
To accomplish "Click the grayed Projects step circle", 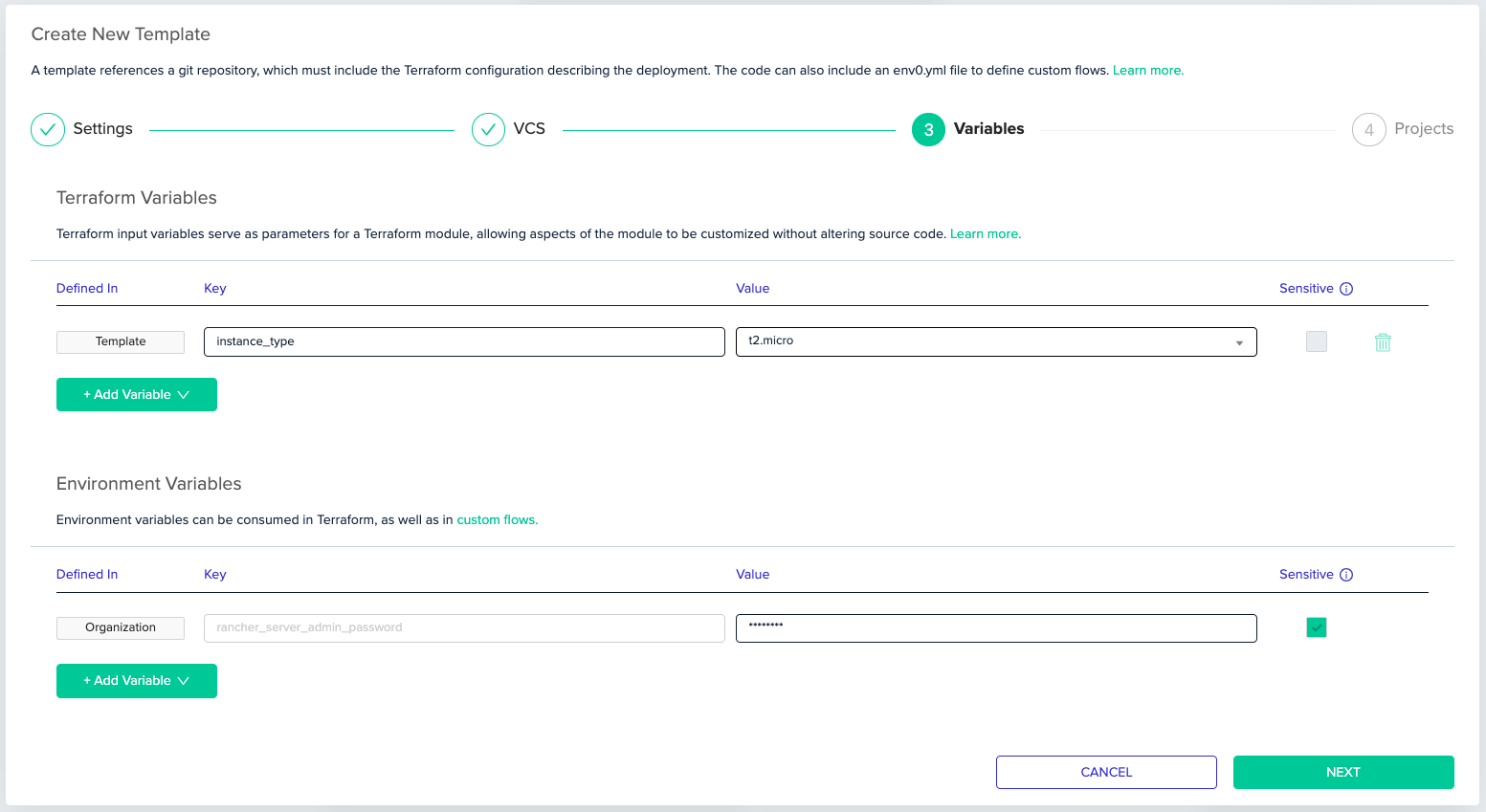I will (1368, 128).
